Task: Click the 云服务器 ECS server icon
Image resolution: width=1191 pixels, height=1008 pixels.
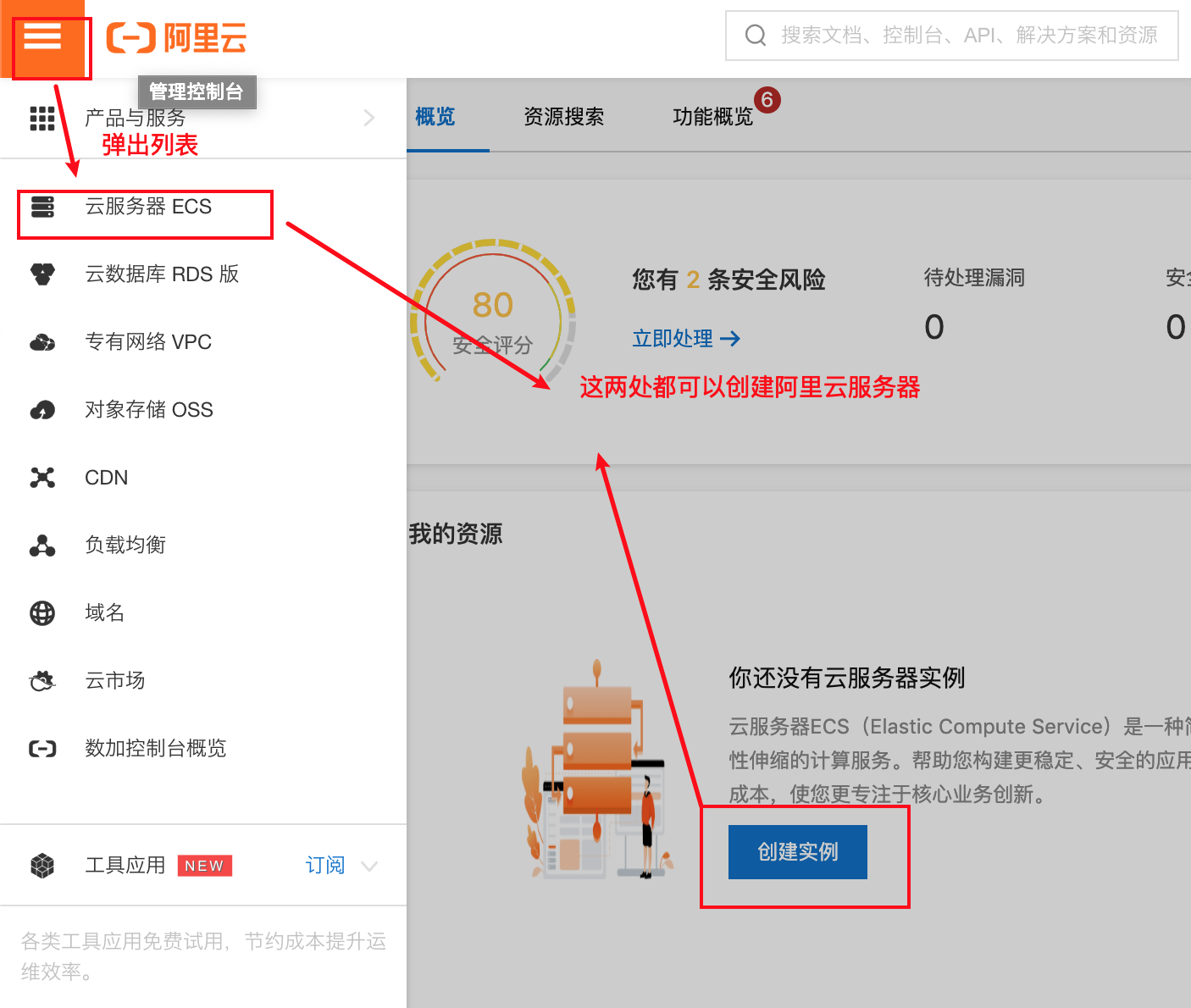Action: [42, 207]
